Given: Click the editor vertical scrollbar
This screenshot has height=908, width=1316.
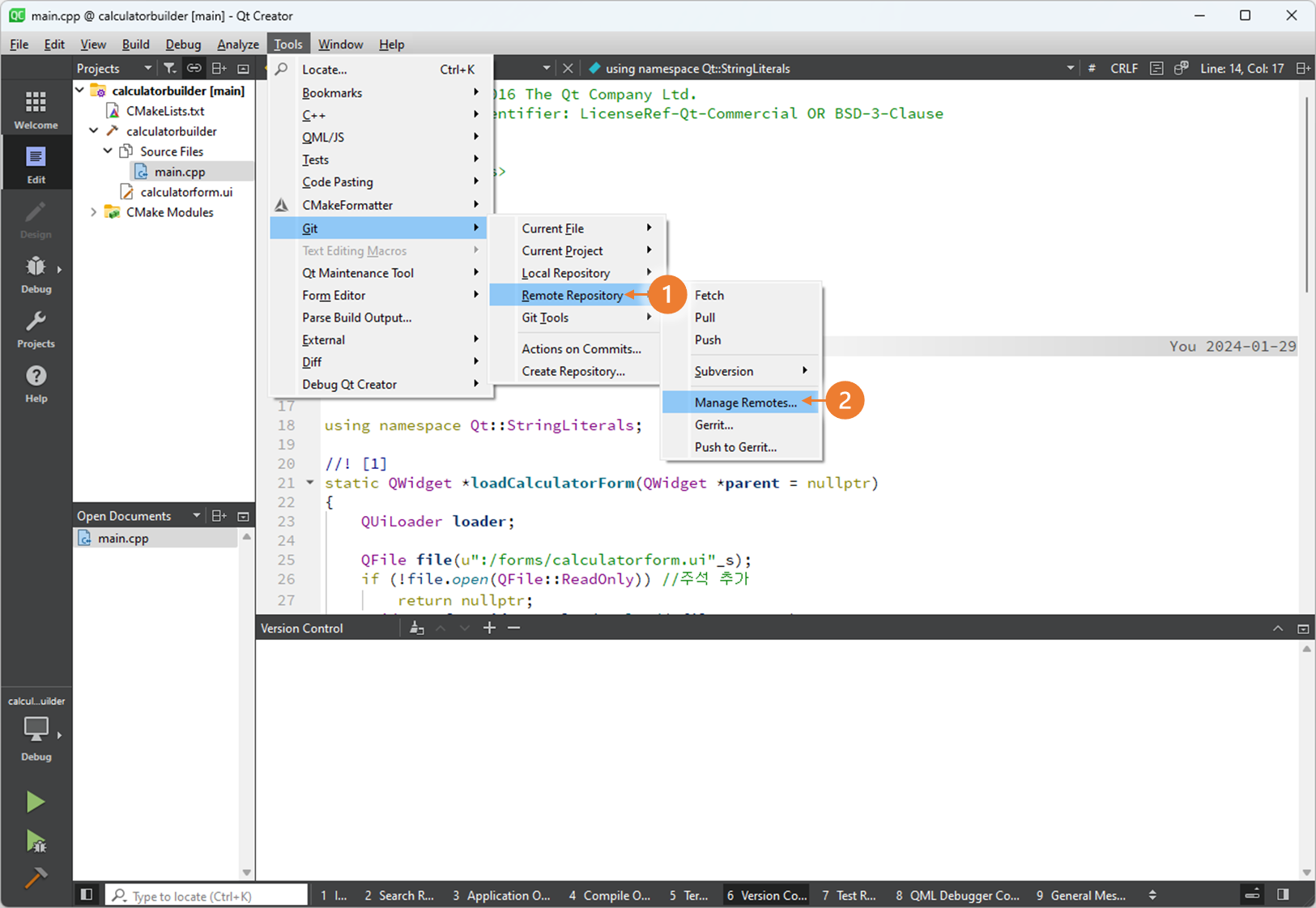Looking at the screenshot, I should click(1306, 194).
